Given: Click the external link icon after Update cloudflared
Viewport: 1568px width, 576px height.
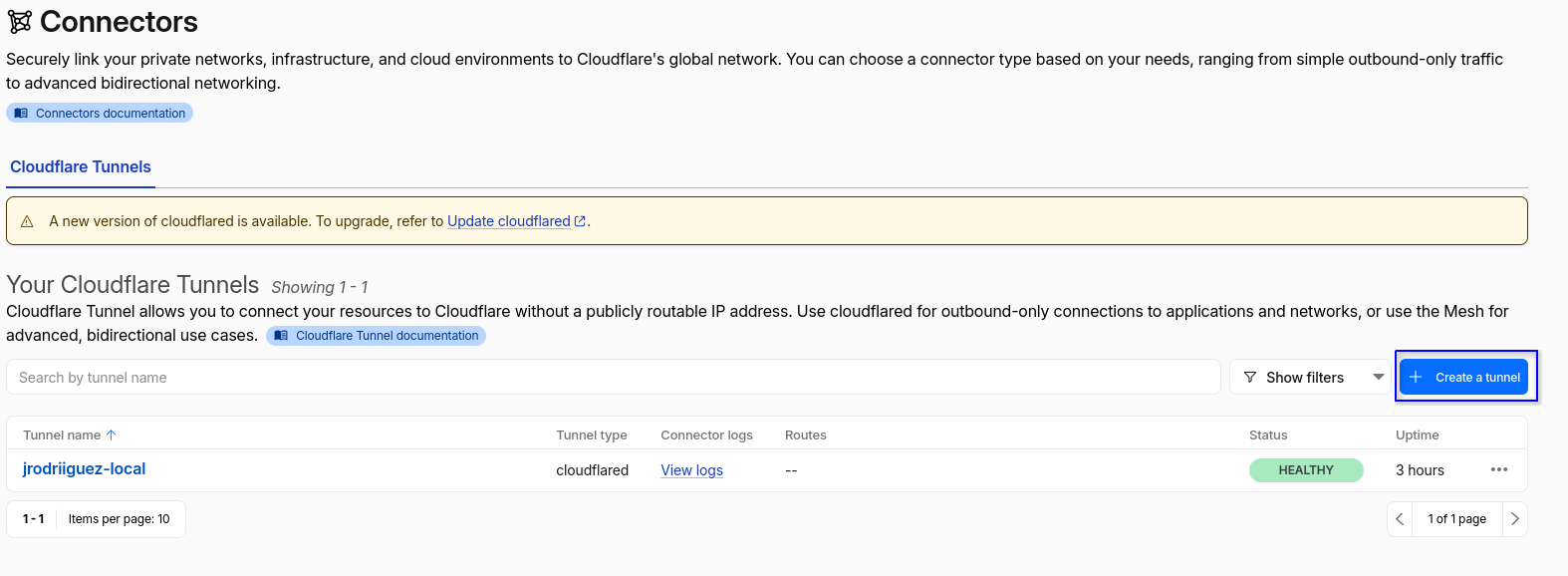Looking at the screenshot, I should [580, 221].
